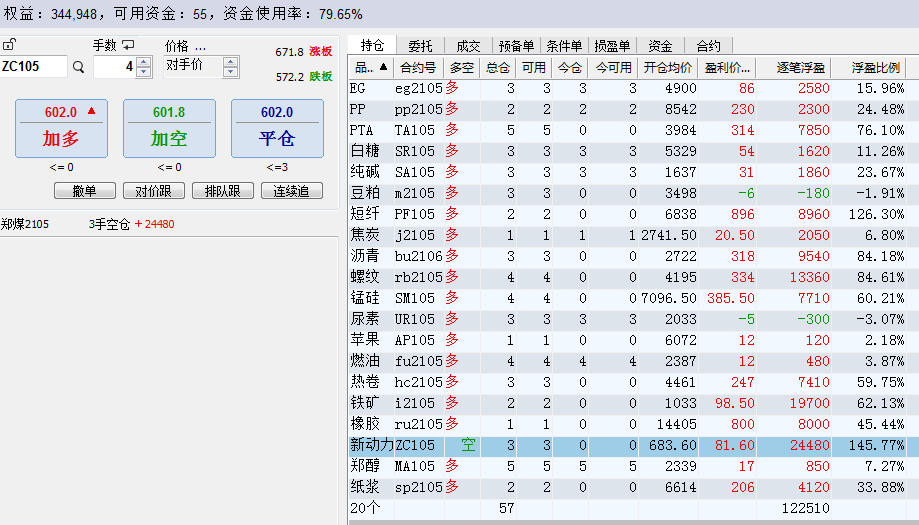Click the 连续追 button
The height and width of the screenshot is (525, 919).
pyautogui.click(x=292, y=191)
